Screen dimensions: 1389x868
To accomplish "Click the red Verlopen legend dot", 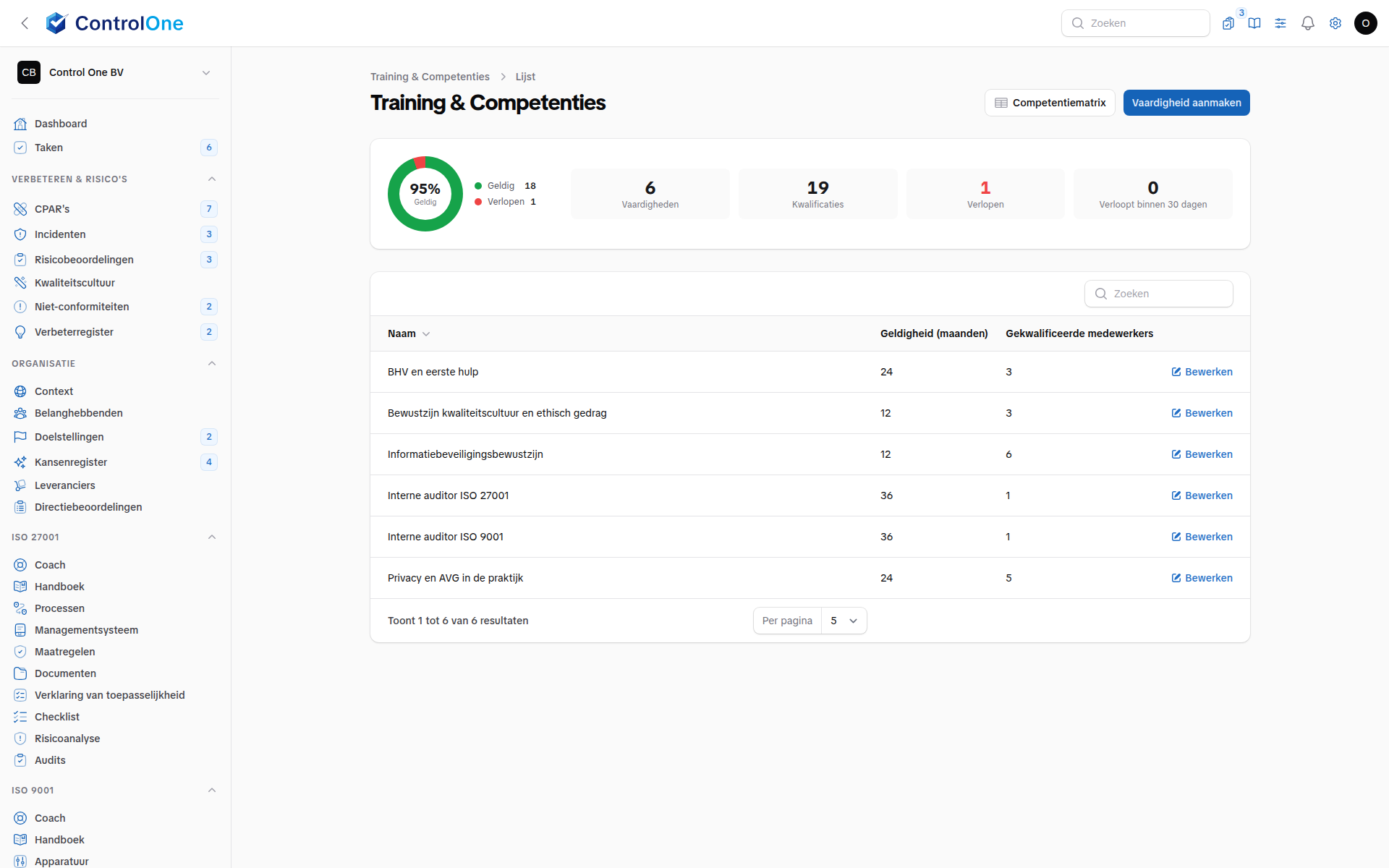I will (478, 202).
